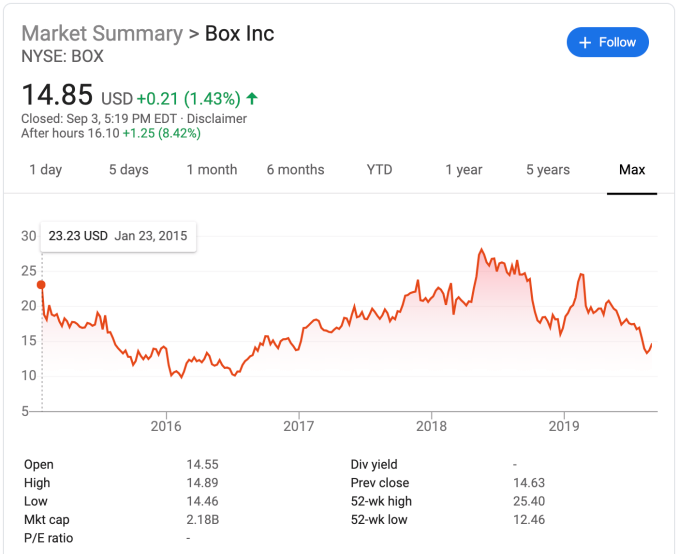Open the 6 months tab
The width and height of the screenshot is (679, 554).
point(295,170)
